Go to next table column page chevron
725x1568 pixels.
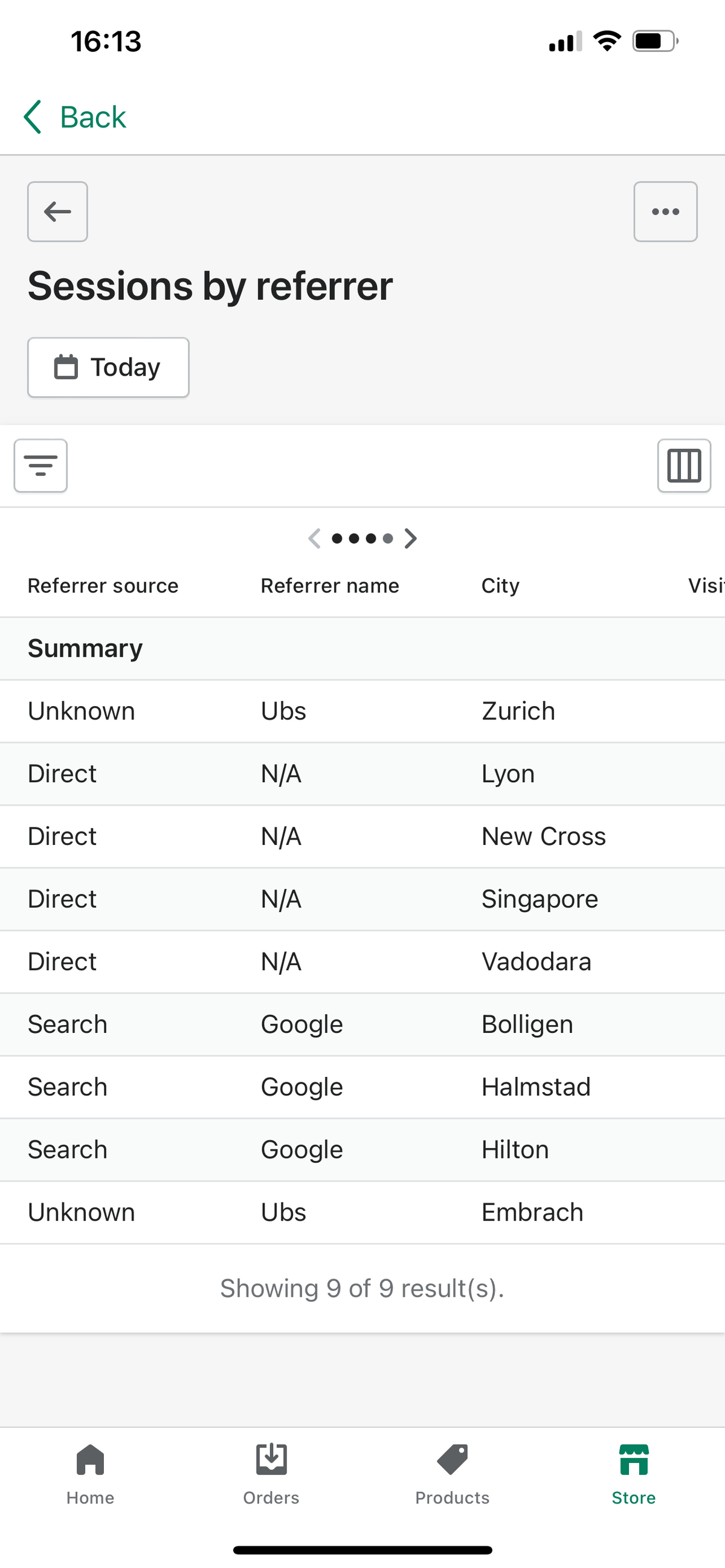[411, 538]
